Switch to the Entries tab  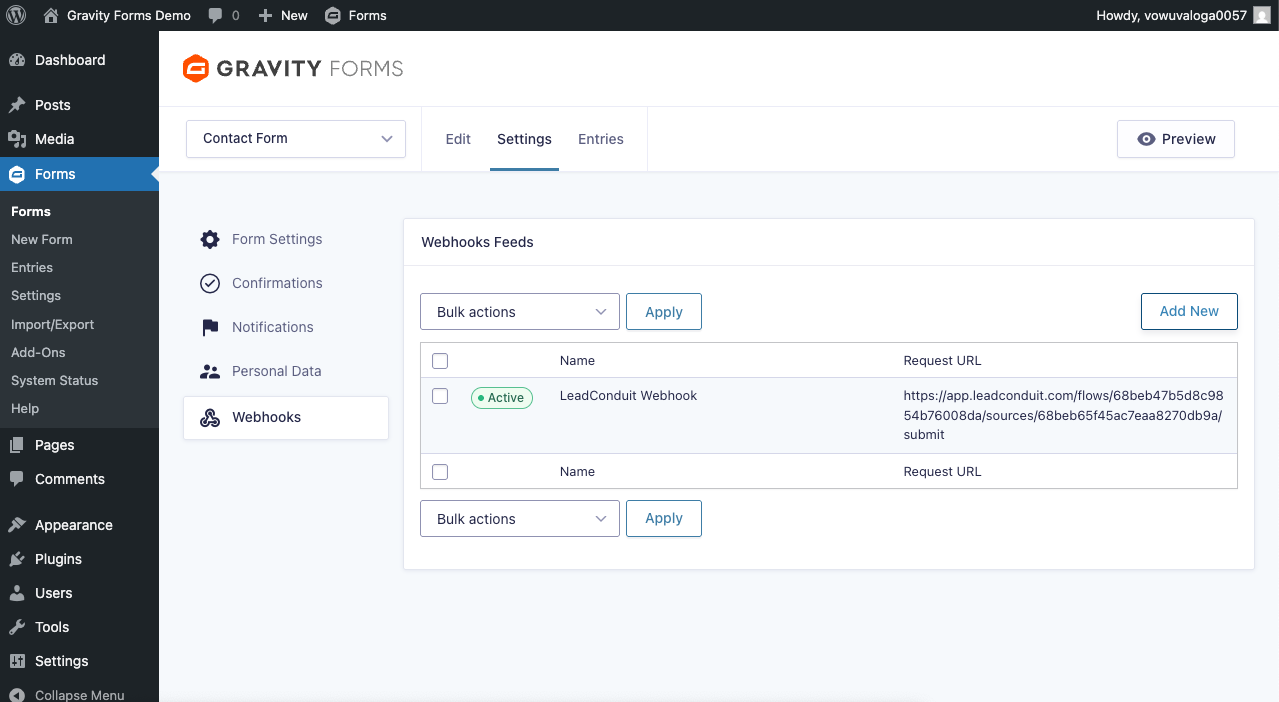tap(600, 139)
